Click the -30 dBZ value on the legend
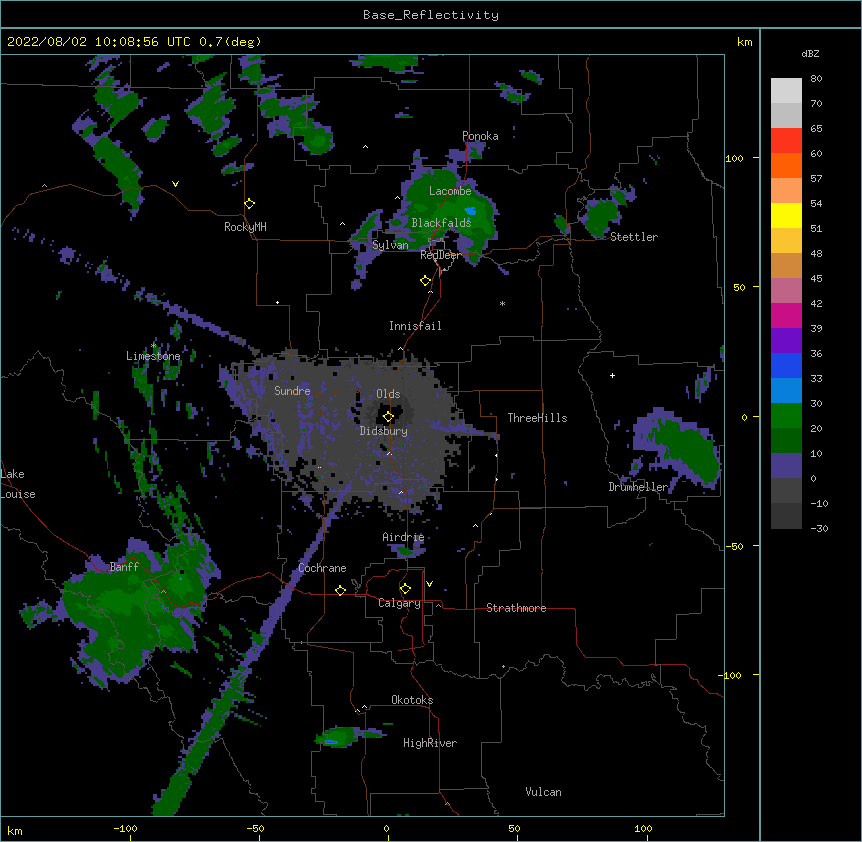This screenshot has height=842, width=862. pyautogui.click(x=819, y=529)
